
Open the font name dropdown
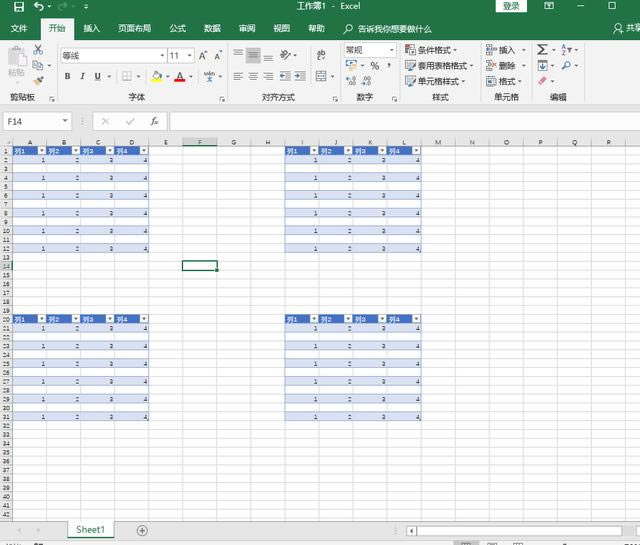[162, 56]
